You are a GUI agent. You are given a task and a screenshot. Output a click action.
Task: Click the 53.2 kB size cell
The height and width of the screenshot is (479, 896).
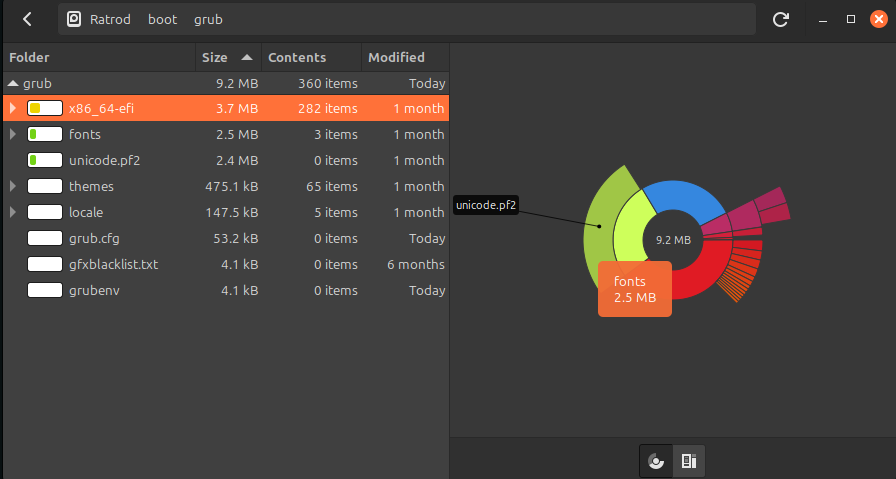(235, 238)
